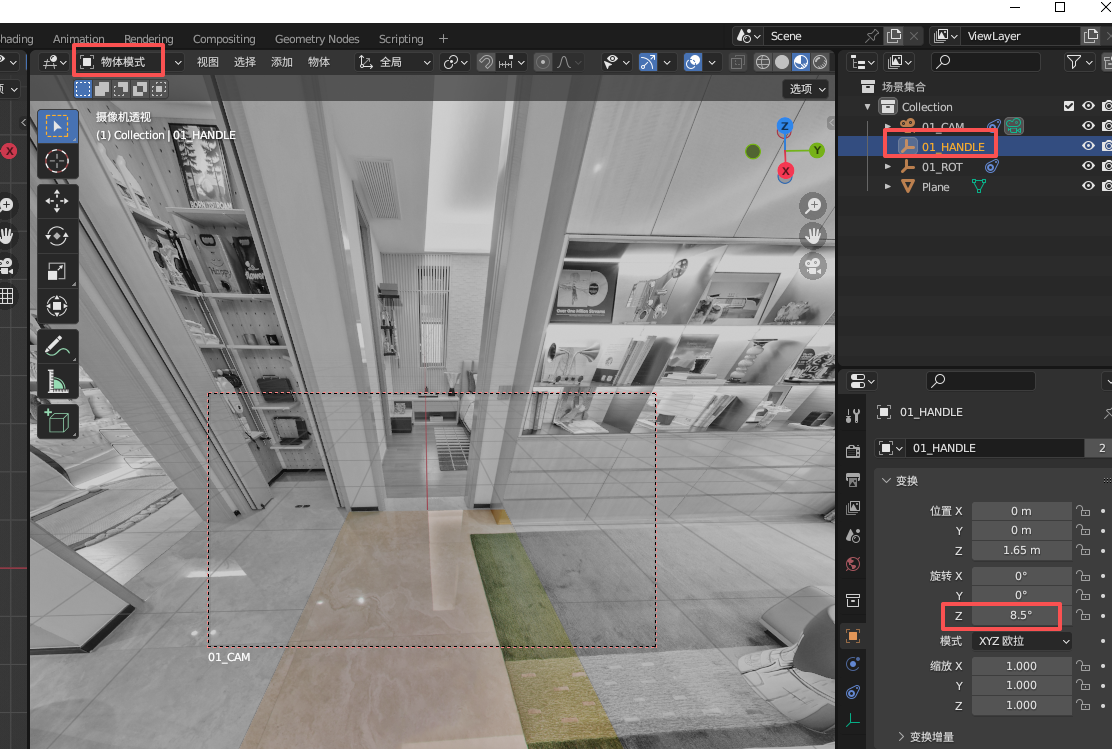
Task: Open the 添加 menu in viewport header
Action: click(x=282, y=62)
